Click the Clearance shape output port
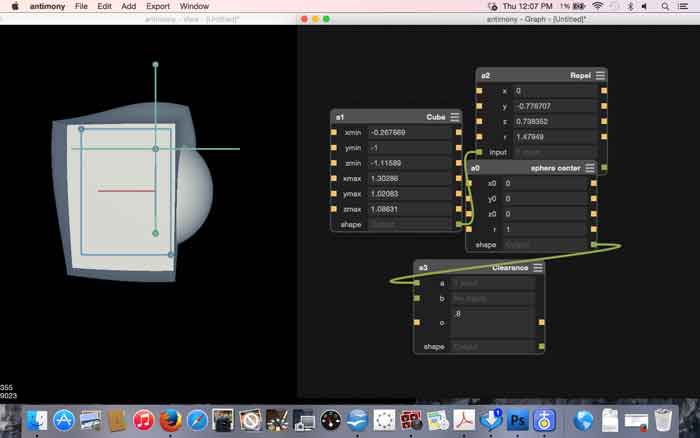Image resolution: width=700 pixels, height=438 pixels. click(542, 346)
